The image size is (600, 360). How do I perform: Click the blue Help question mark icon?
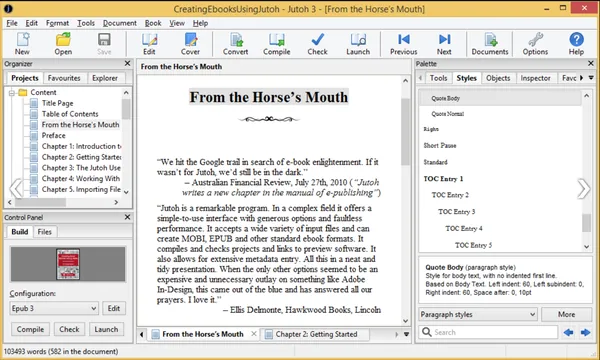(576, 44)
